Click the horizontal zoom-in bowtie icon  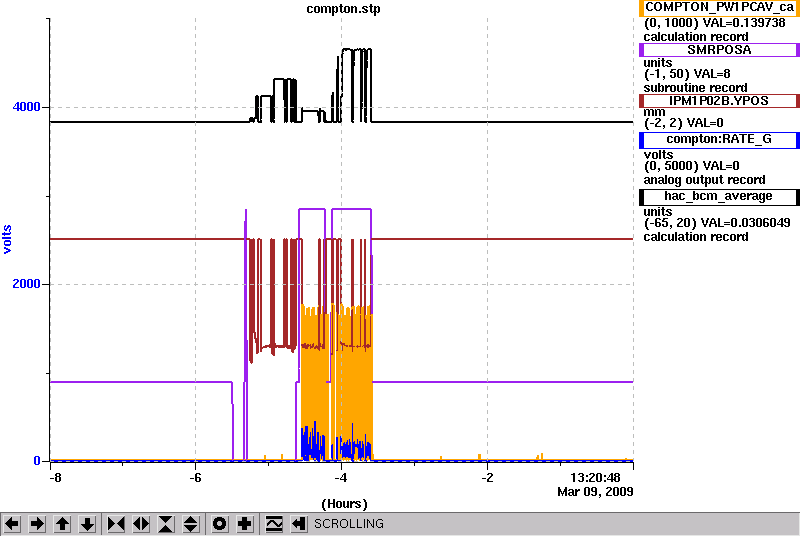(x=116, y=524)
